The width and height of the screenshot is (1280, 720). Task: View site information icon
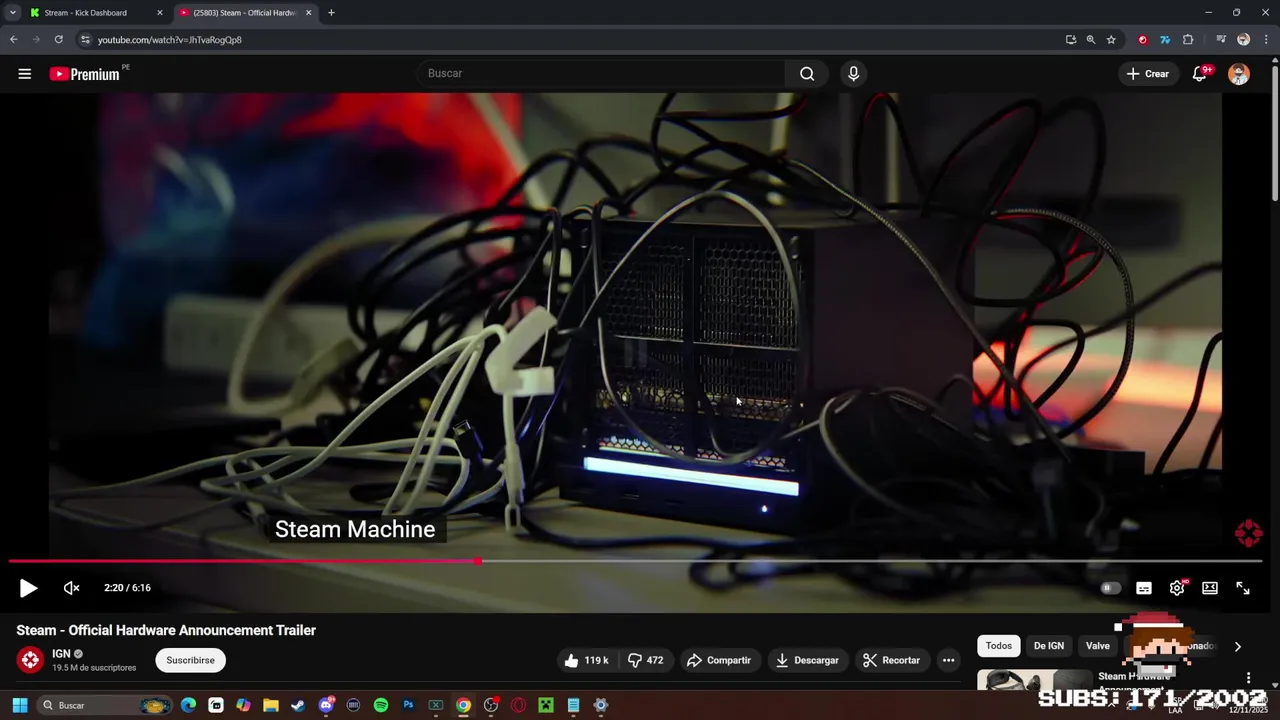coord(85,40)
